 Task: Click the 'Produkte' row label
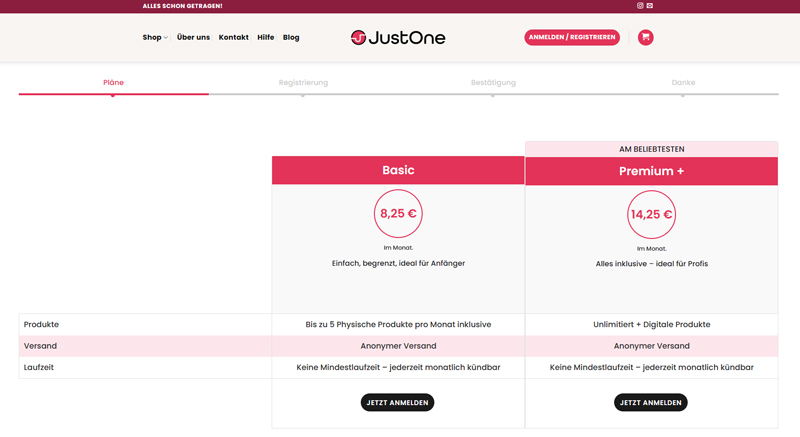click(41, 324)
